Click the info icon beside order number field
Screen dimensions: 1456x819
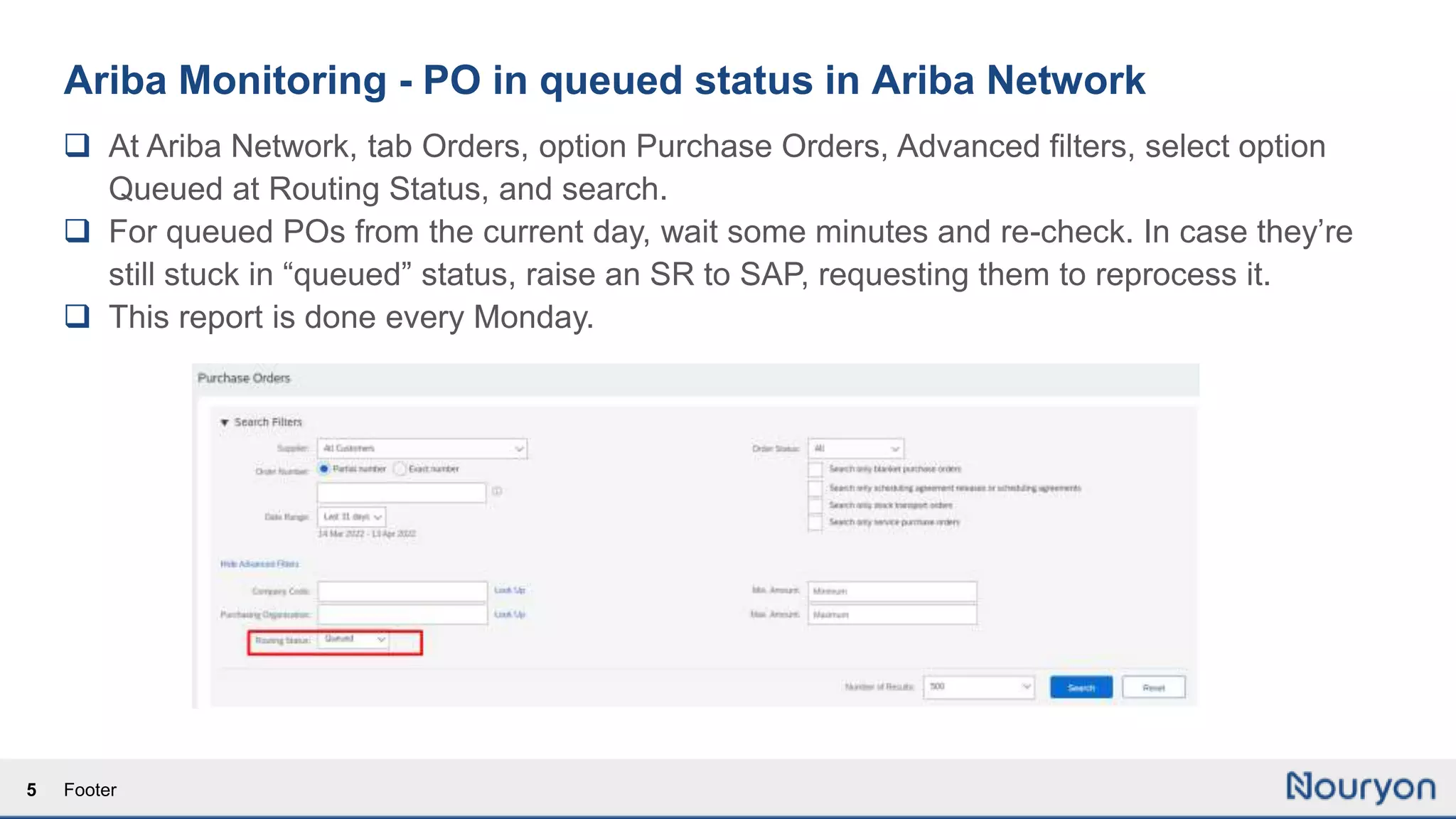(x=497, y=491)
